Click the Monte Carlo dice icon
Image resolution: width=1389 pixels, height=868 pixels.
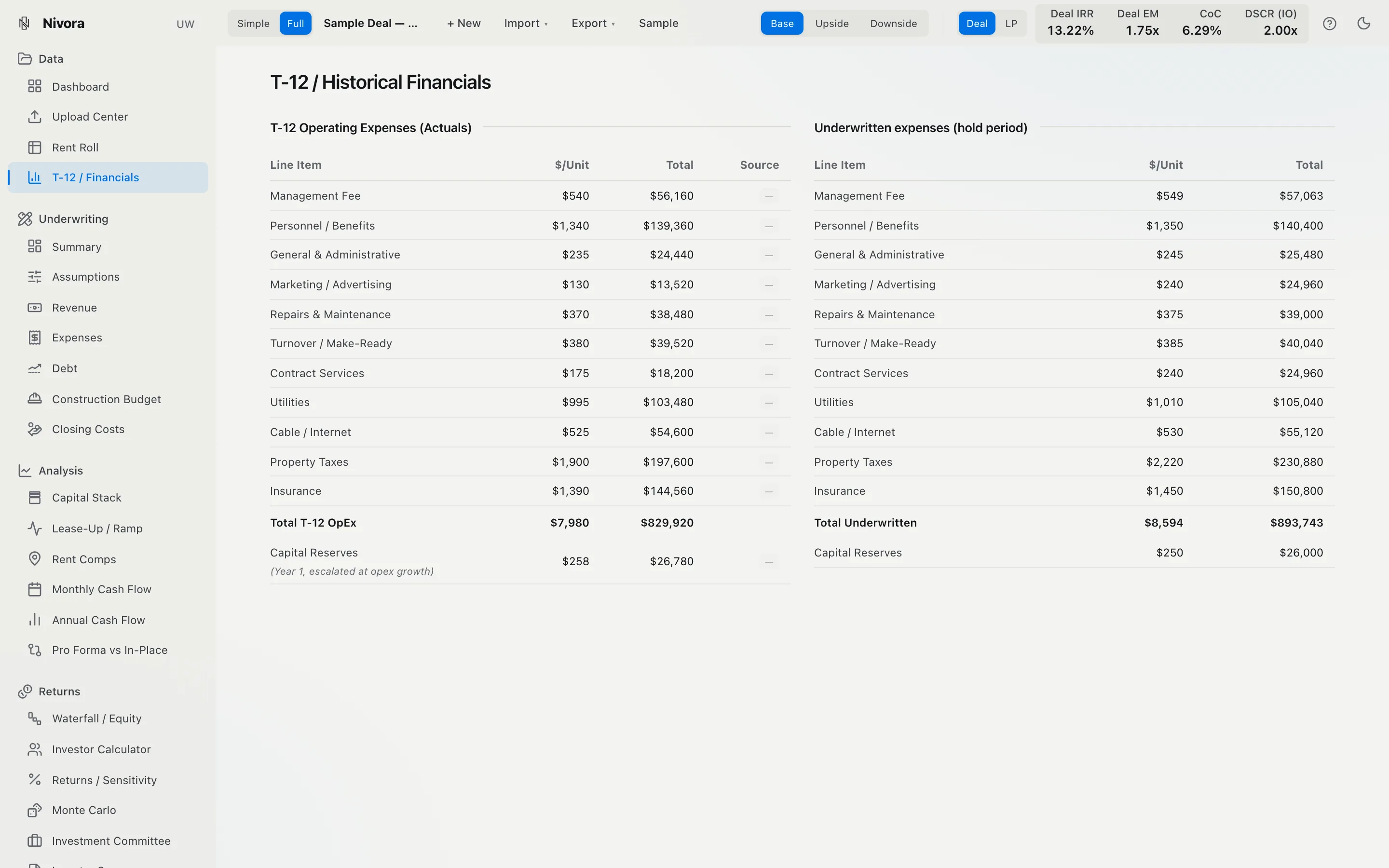[x=34, y=810]
